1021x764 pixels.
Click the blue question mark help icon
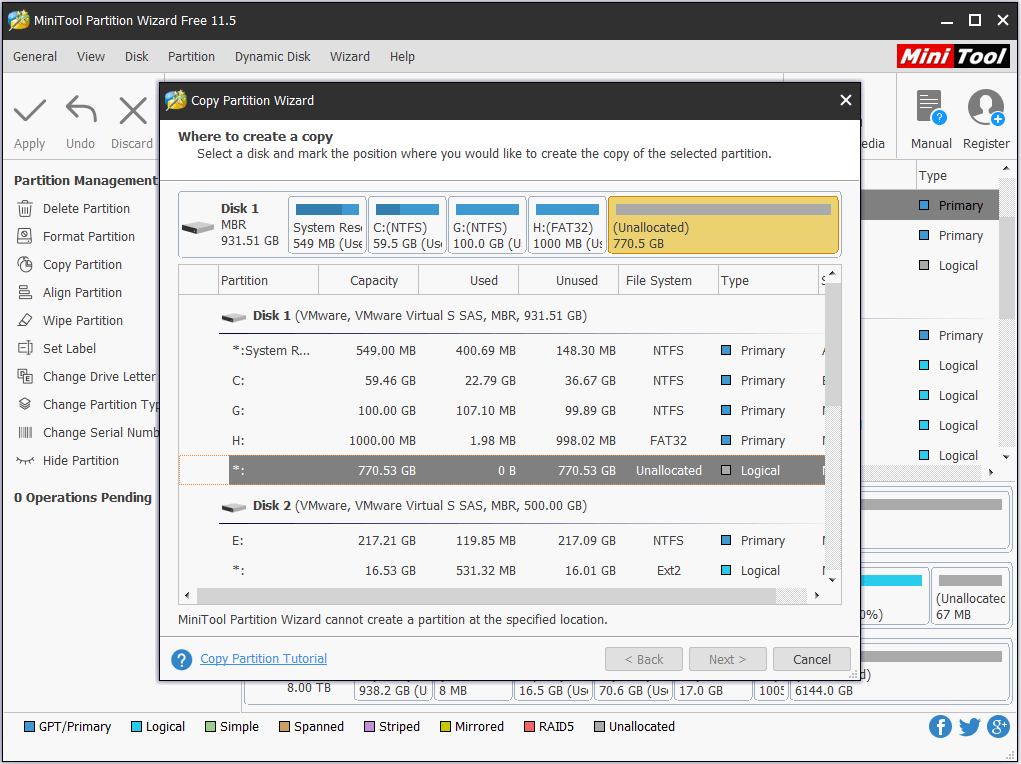click(x=182, y=659)
